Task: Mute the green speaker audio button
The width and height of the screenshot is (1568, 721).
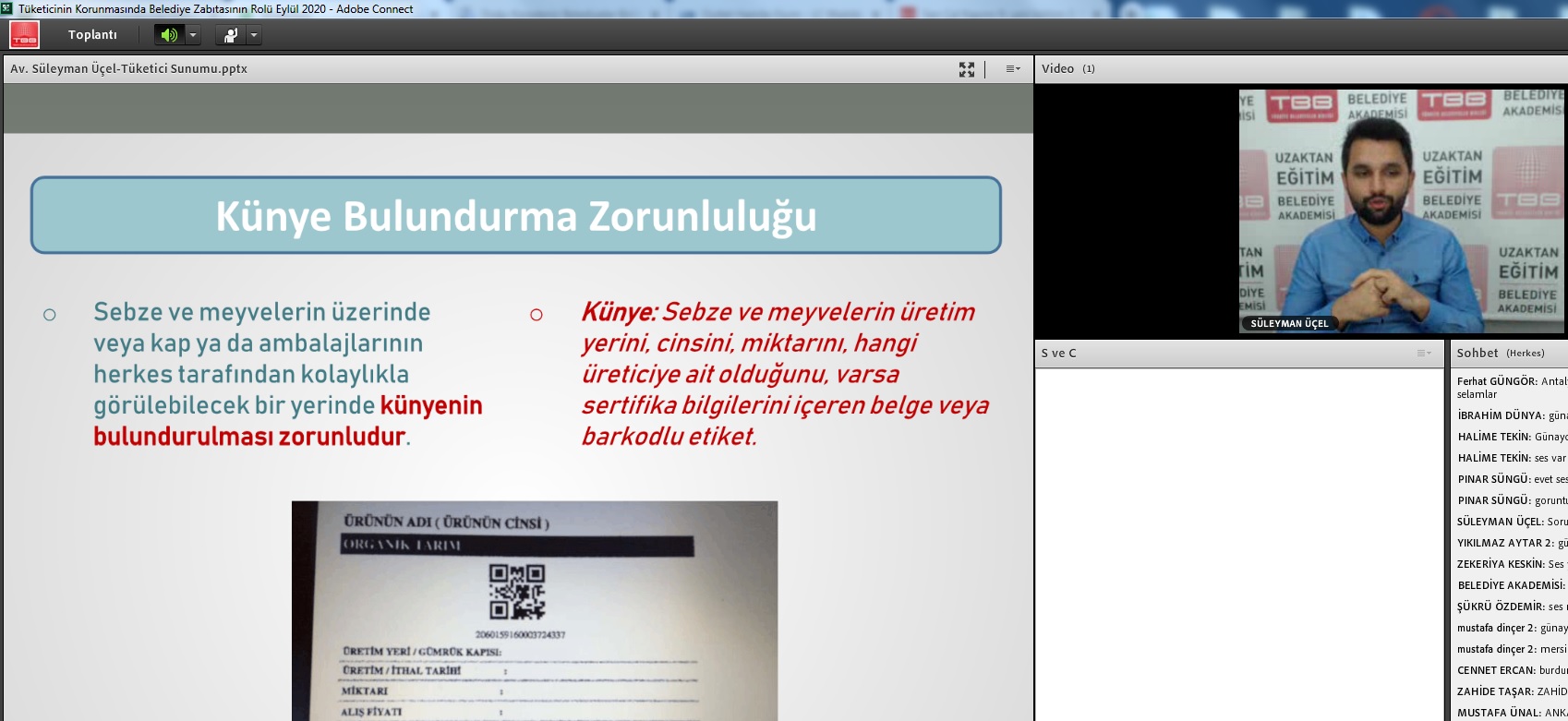Action: (169, 35)
